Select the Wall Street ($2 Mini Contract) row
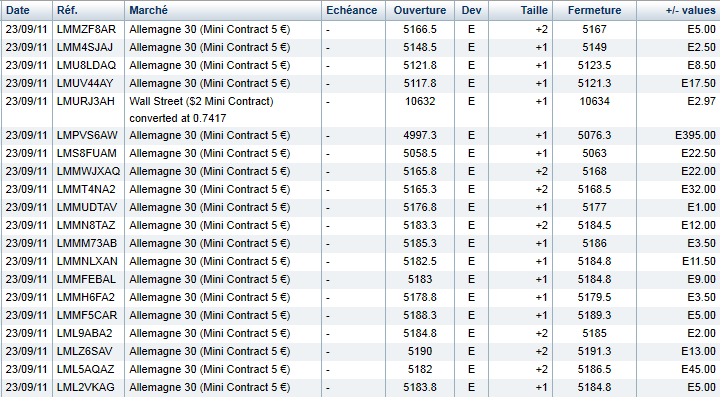This screenshot has width=720, height=397. tap(360, 110)
